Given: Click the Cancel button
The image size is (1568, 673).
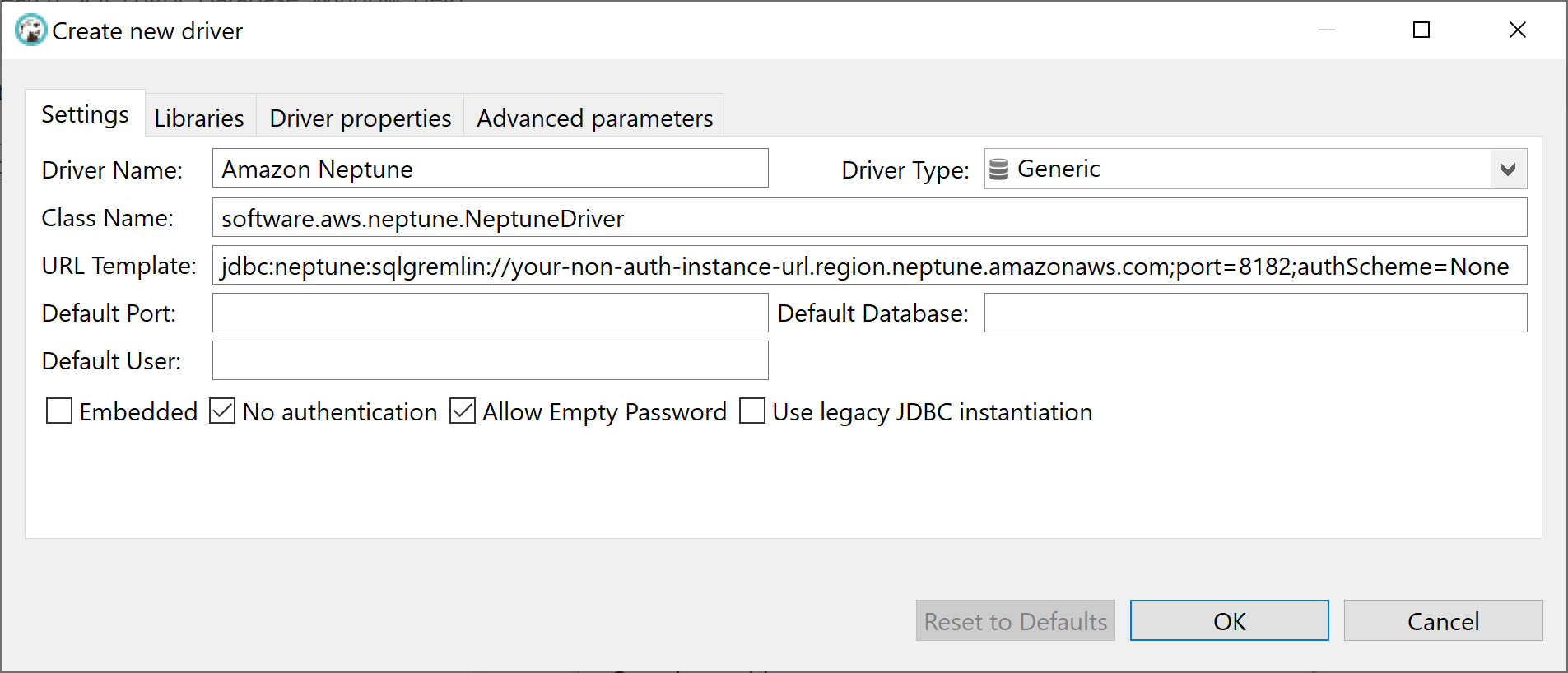Looking at the screenshot, I should click(1444, 620).
